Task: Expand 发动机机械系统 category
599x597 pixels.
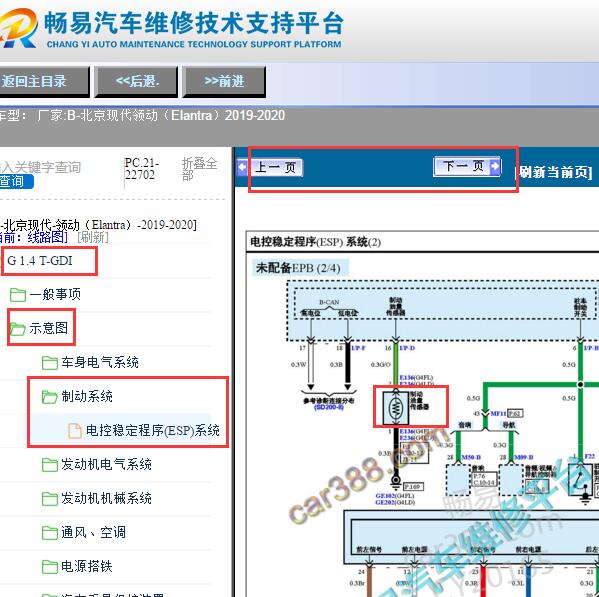Action: click(x=107, y=498)
